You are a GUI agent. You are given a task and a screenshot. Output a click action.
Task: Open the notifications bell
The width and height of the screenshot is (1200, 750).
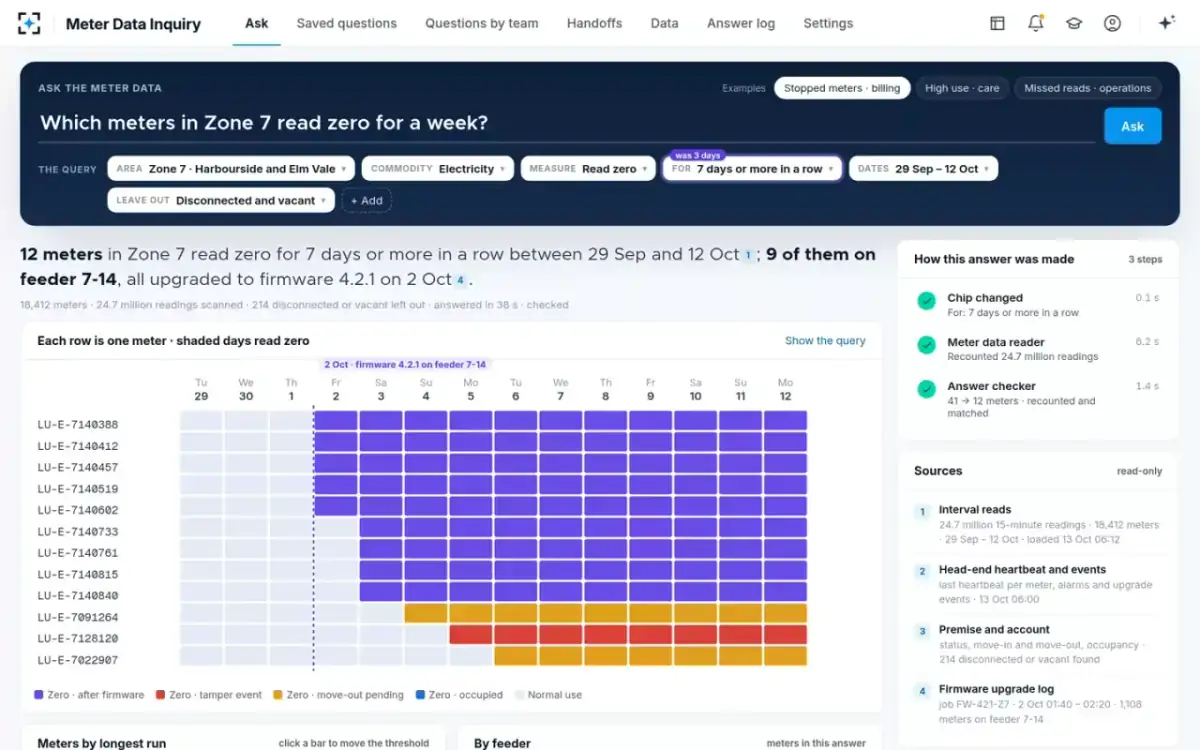click(1036, 23)
